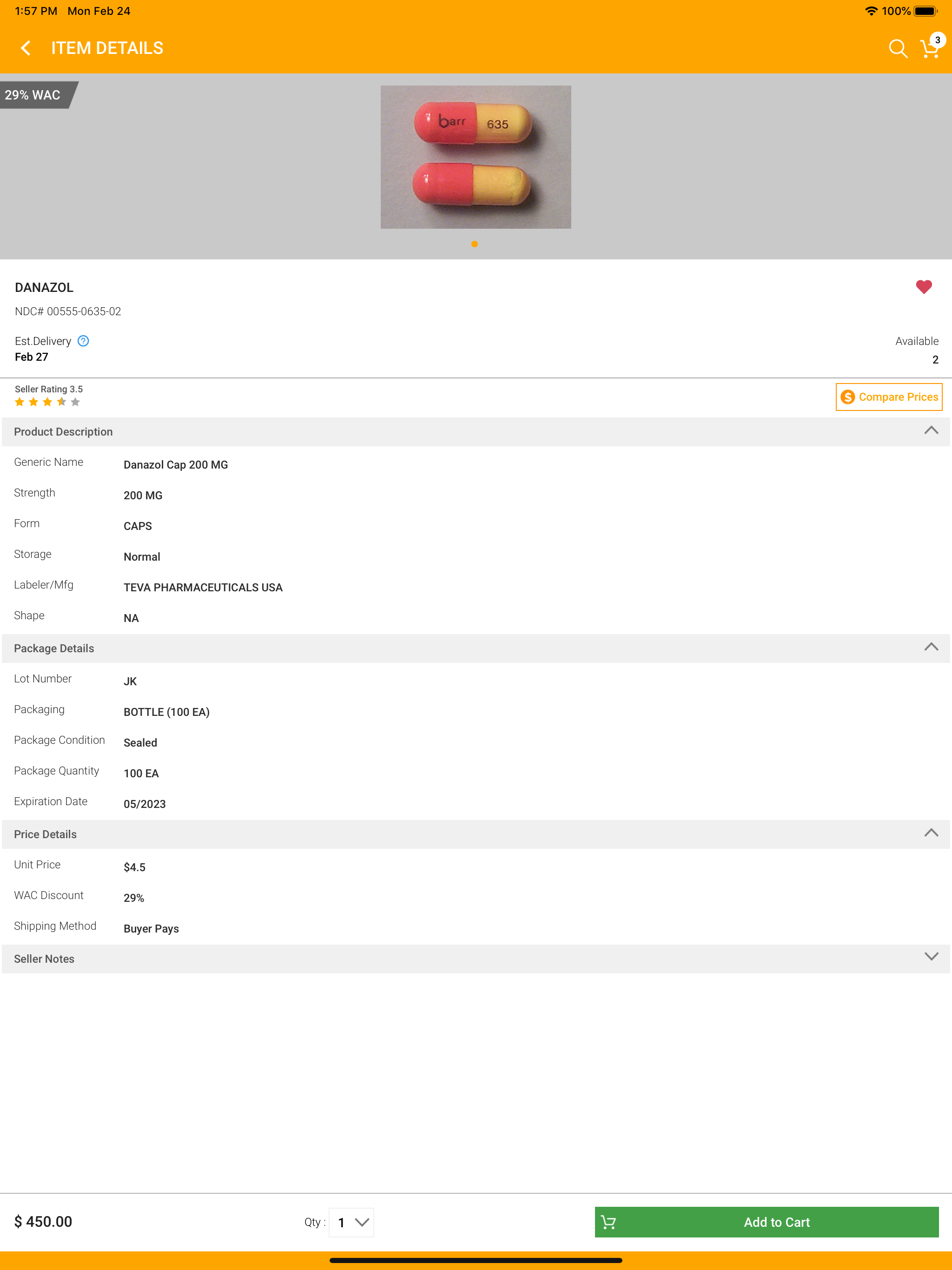Screen dimensions: 952x1270
Task: Select the NDC# 00555-0635-02 text
Action: point(68,311)
